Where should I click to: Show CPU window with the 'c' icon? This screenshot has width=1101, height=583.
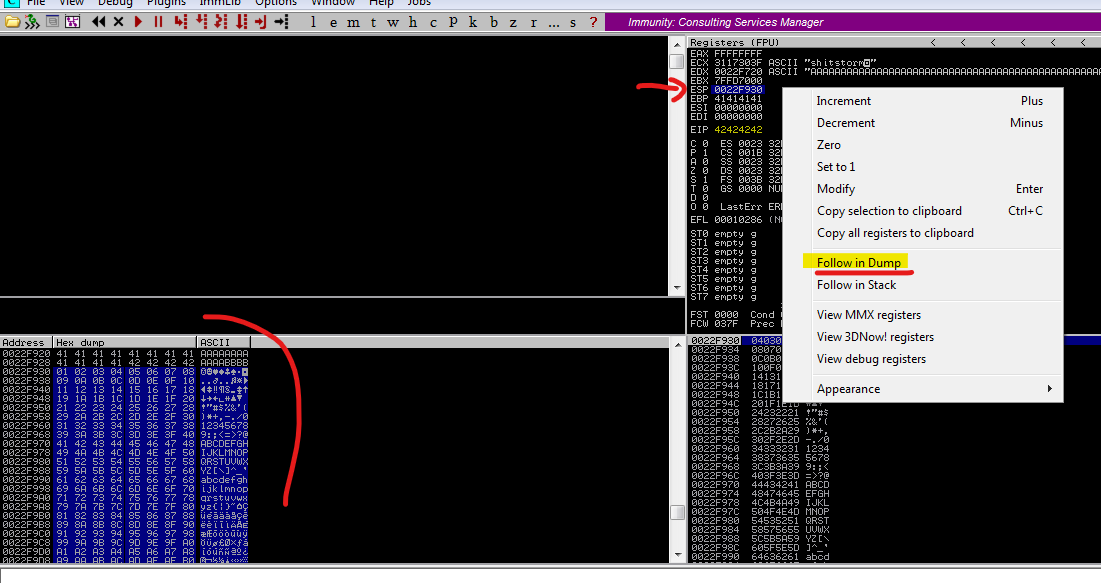coord(433,22)
